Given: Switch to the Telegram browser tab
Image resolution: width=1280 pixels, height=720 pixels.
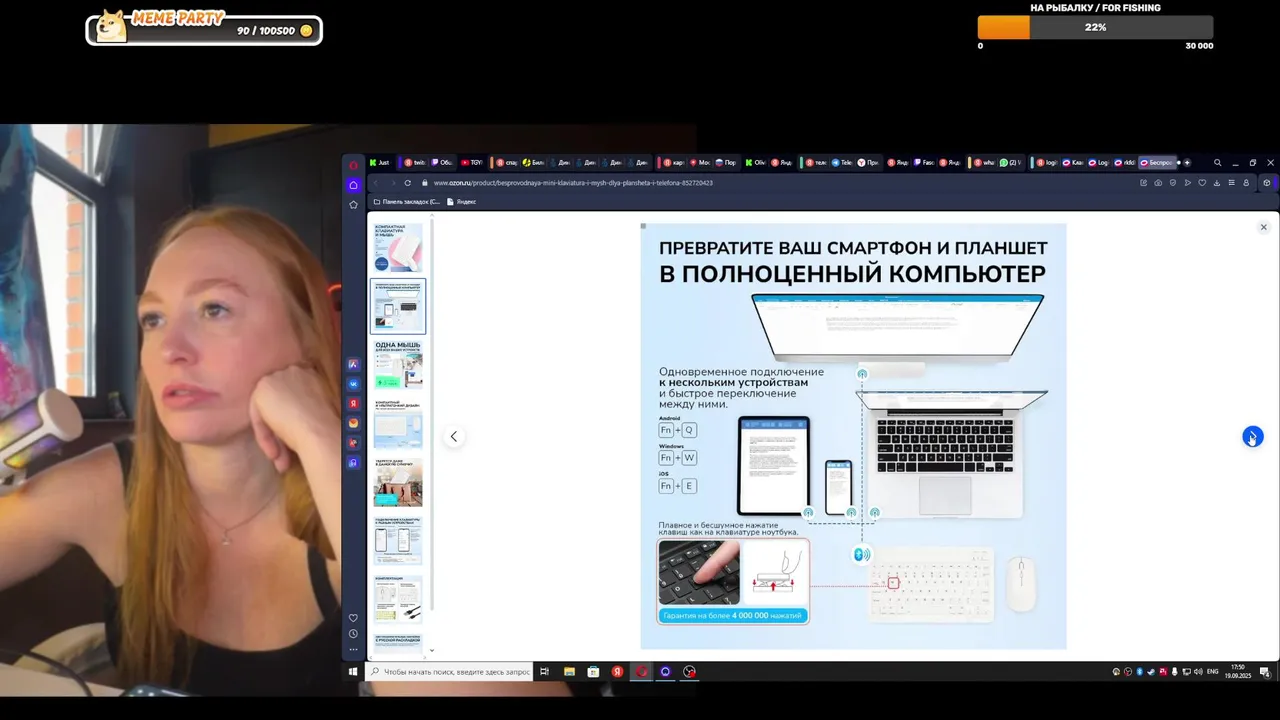Looking at the screenshot, I should click(842, 162).
